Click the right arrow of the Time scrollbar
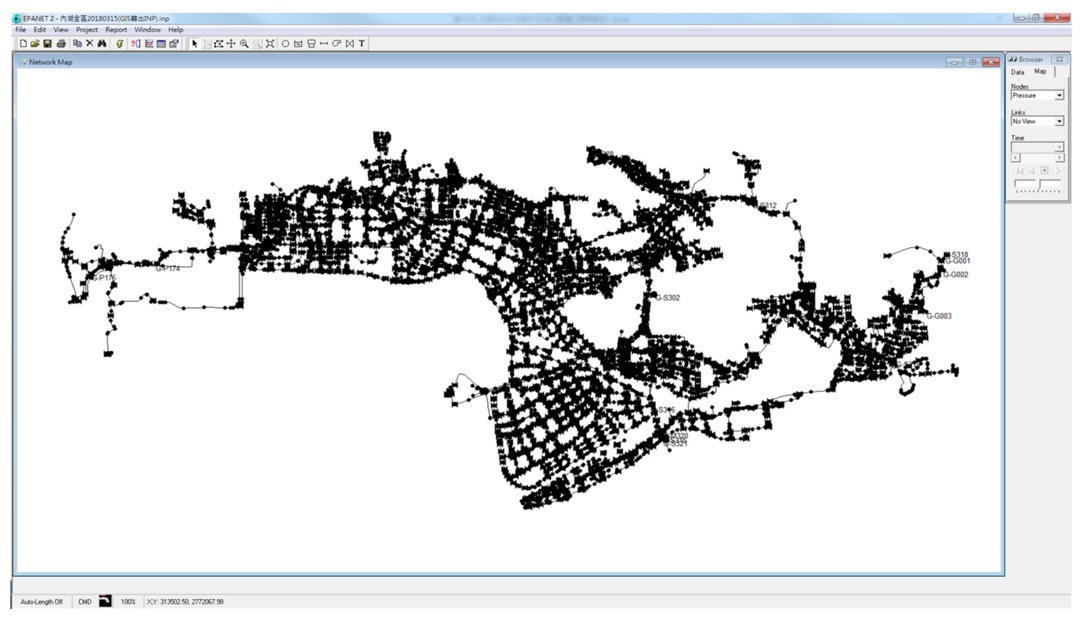This screenshot has width=1082, height=621. [x=1059, y=158]
